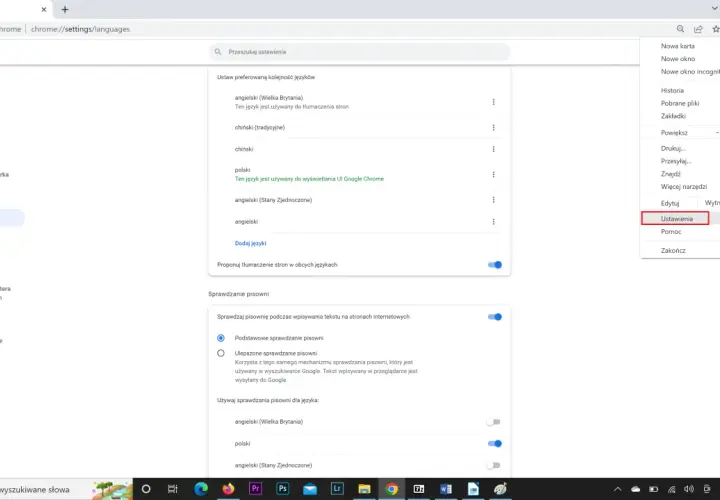Viewport: 720px width, 500px height.
Task: Click Używaj sprawdzania pisowni dla języka label
Action: [268, 400]
